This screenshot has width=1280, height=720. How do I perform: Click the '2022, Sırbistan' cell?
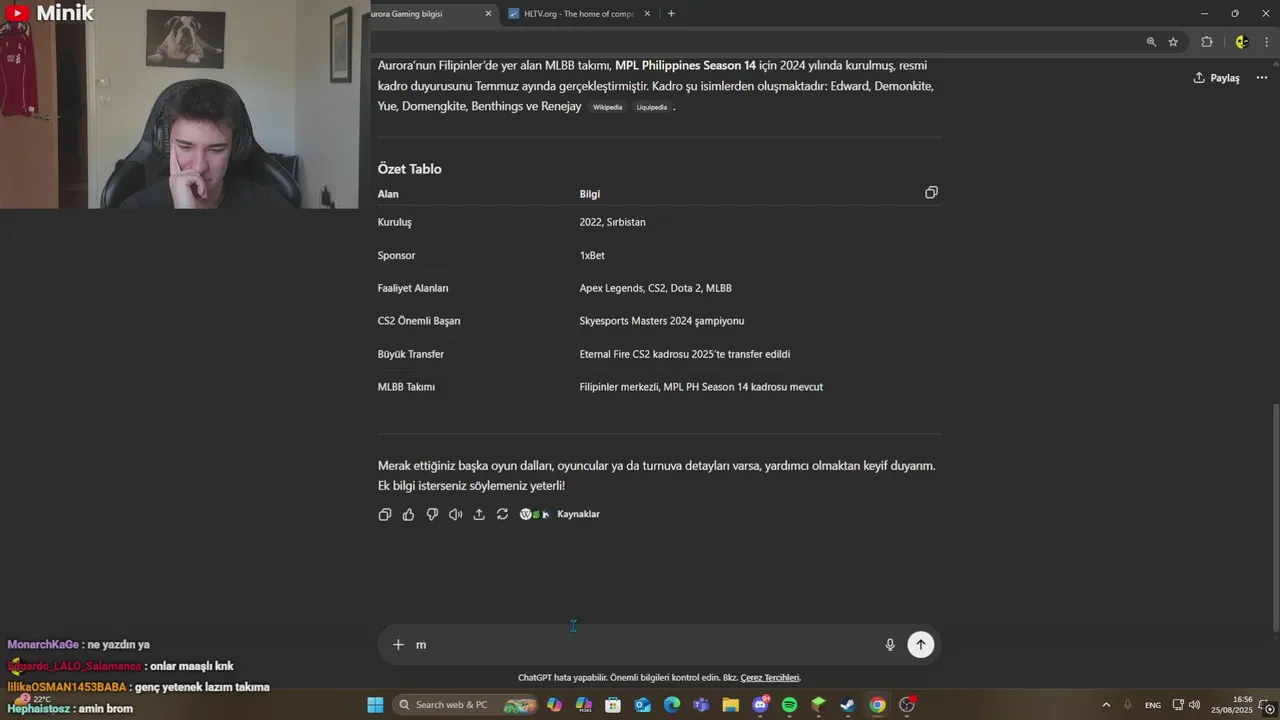(x=613, y=222)
